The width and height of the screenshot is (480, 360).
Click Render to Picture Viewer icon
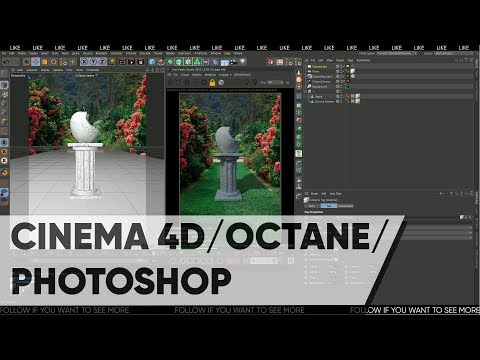point(132,62)
